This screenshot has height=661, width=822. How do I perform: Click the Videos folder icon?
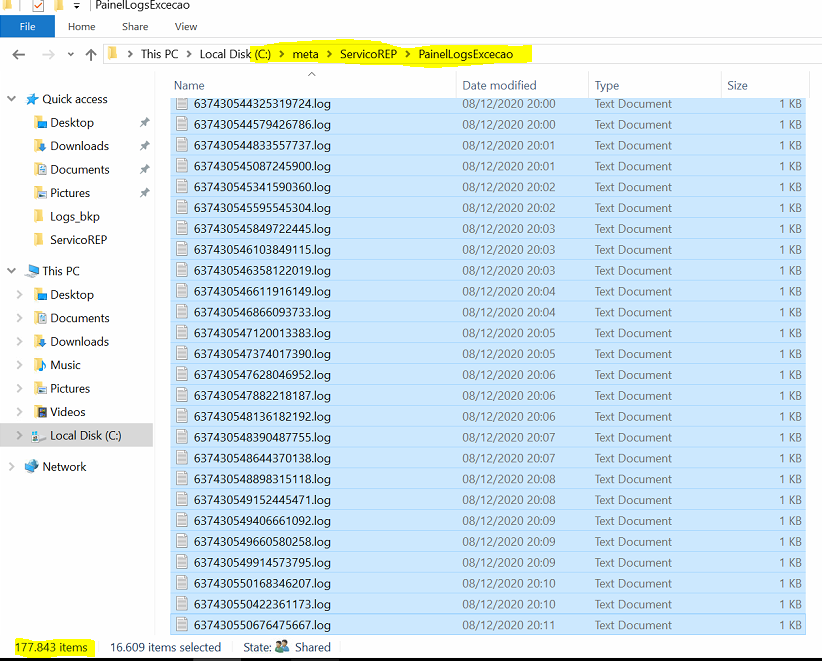41,412
